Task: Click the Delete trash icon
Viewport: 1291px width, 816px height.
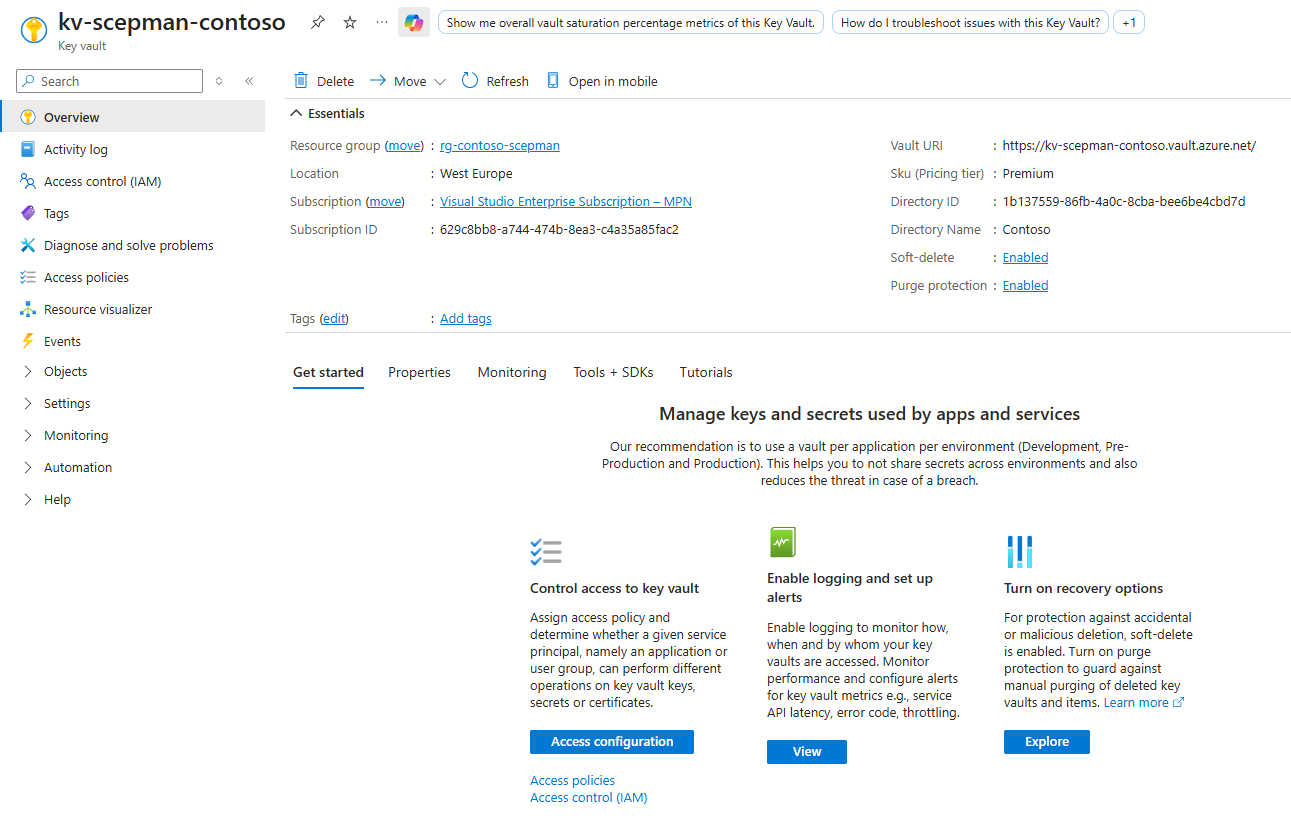Action: pyautogui.click(x=301, y=81)
